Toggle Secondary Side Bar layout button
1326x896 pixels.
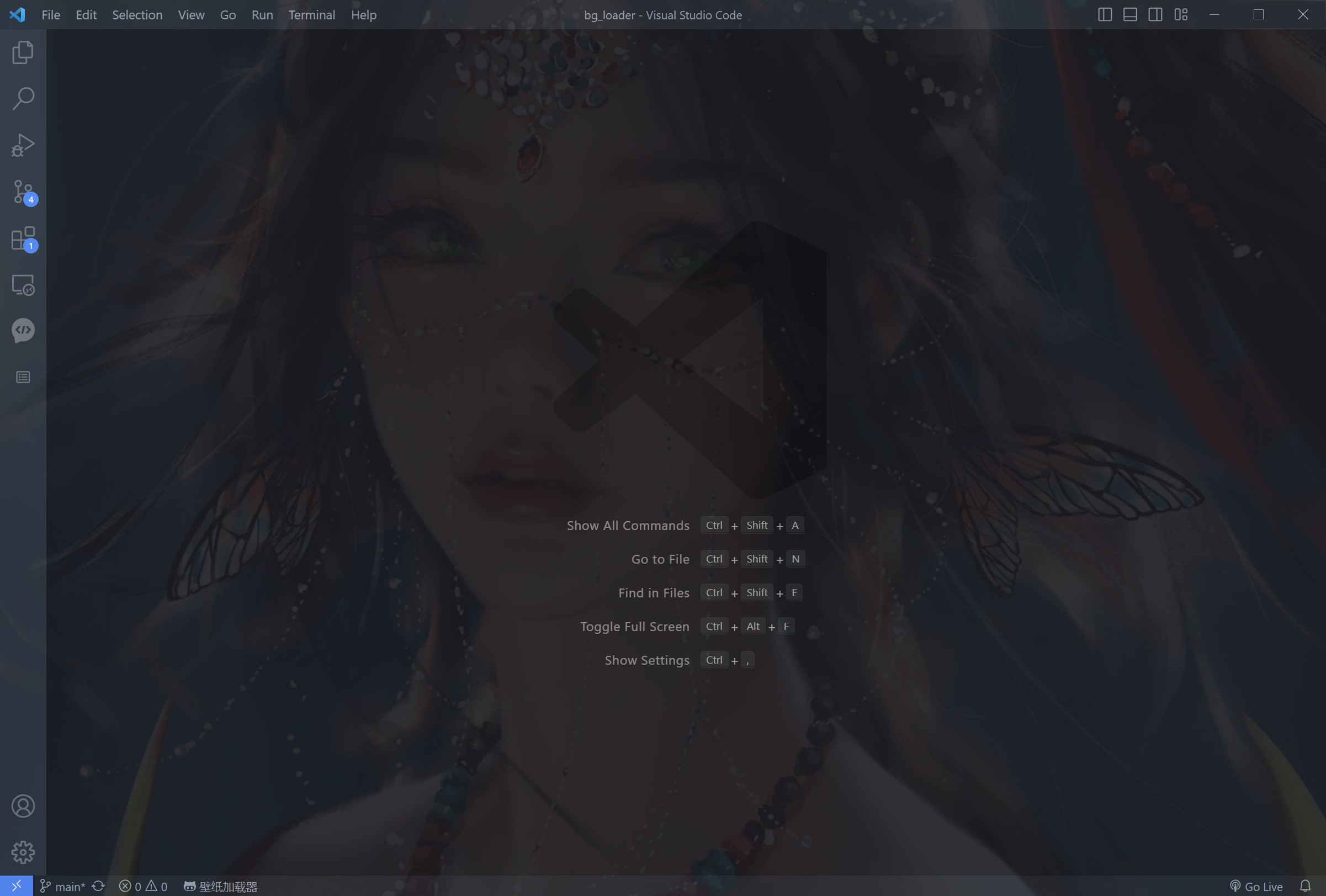1155,15
